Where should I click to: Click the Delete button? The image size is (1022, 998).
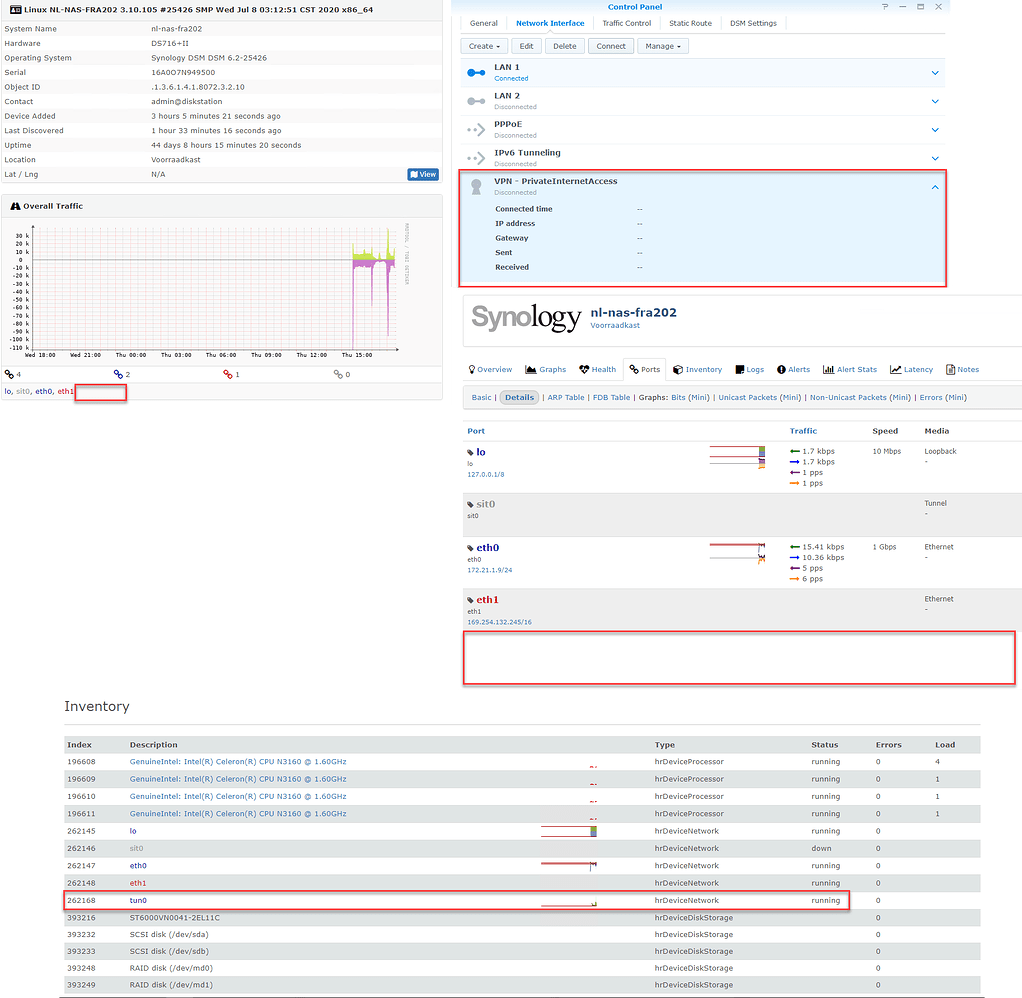564,46
